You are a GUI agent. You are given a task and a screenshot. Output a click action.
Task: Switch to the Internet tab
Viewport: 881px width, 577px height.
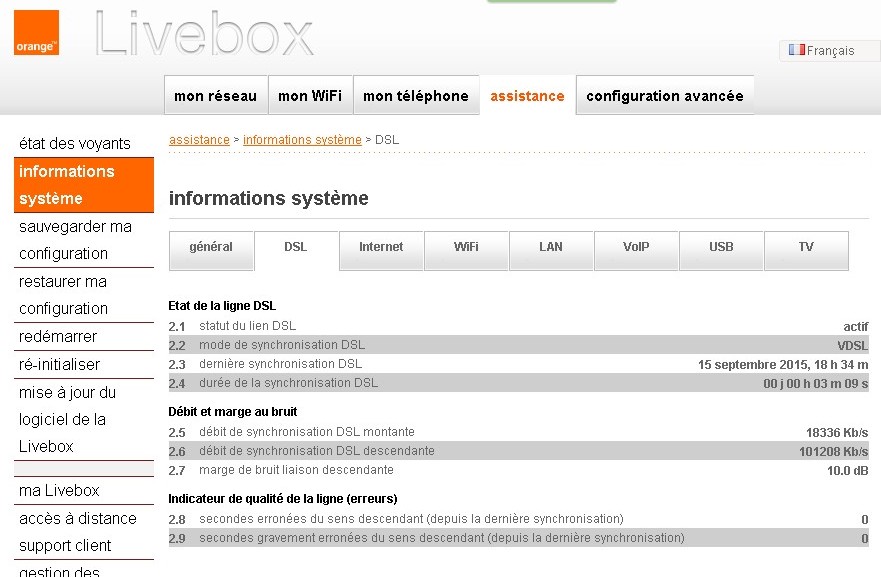click(x=381, y=247)
